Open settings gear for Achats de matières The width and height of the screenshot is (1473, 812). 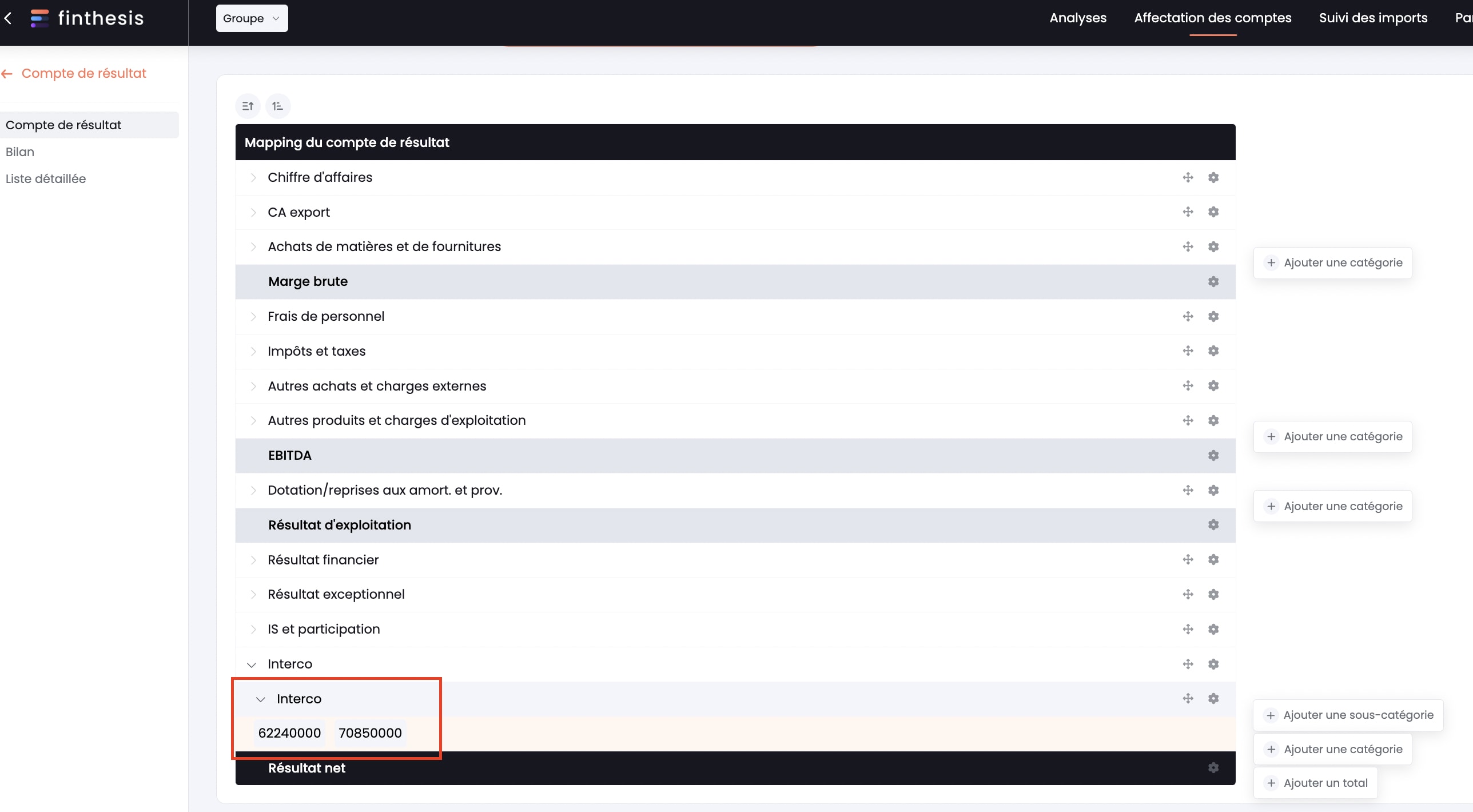click(1213, 246)
